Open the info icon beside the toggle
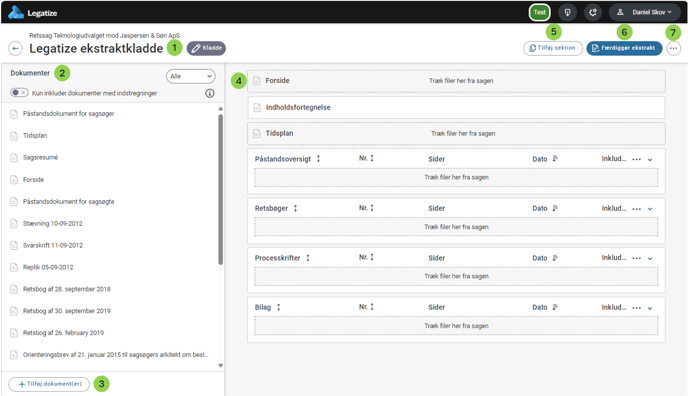 coord(210,93)
